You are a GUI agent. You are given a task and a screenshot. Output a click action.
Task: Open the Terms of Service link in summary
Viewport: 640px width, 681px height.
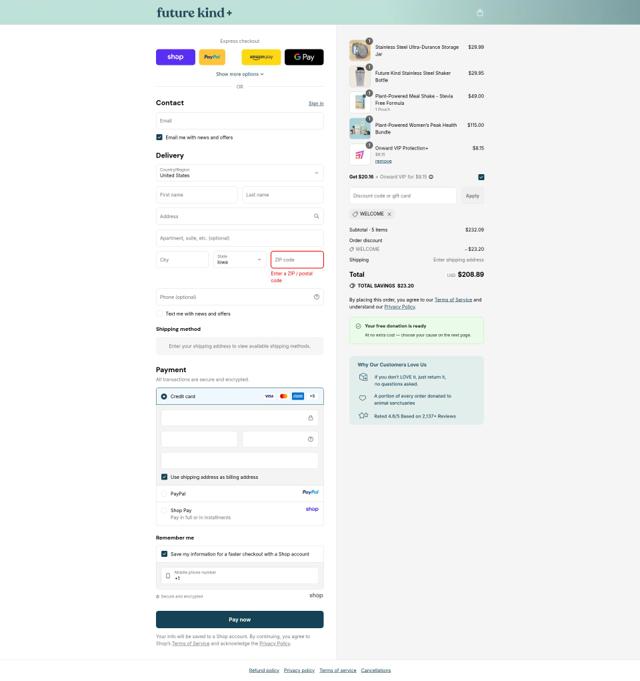coord(453,300)
